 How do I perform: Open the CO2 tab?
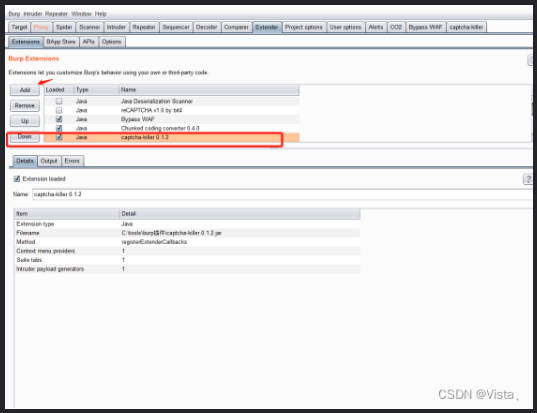pyautogui.click(x=396, y=27)
